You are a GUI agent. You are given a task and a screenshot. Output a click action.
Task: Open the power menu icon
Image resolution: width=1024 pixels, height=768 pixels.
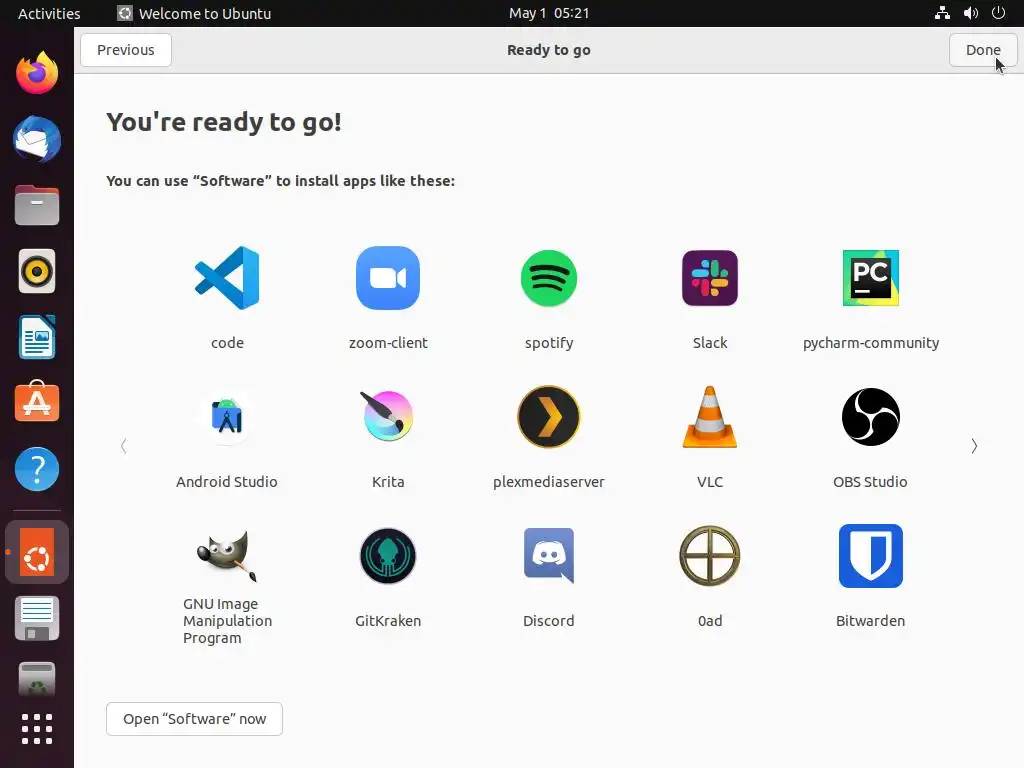999,13
